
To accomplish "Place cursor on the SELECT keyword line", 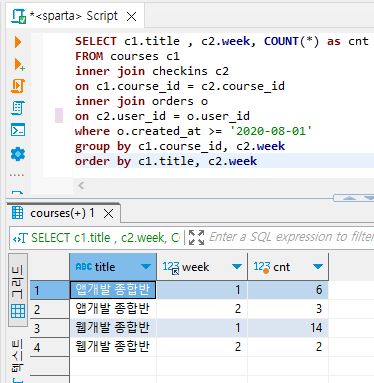I will [x=222, y=41].
